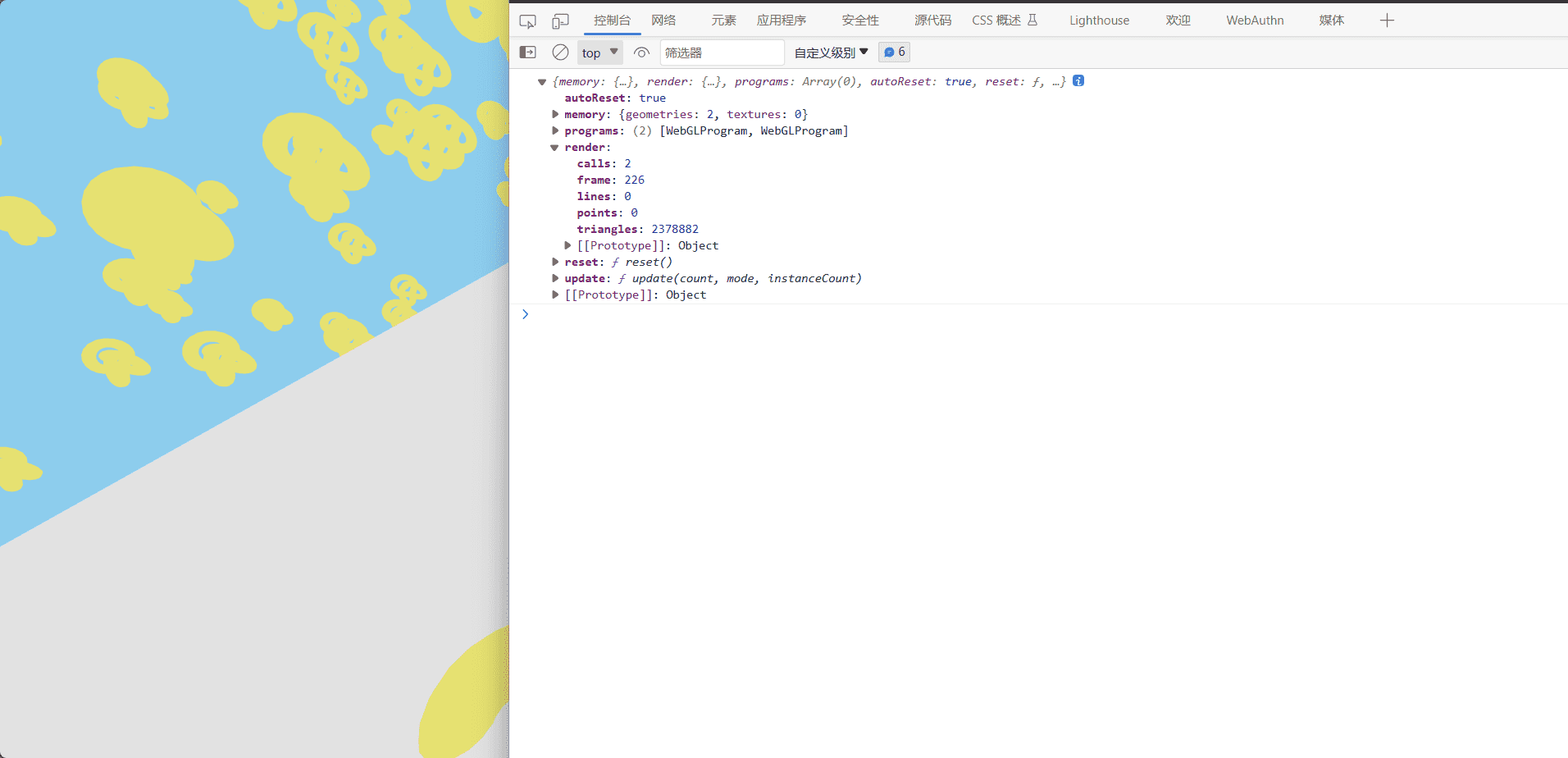1568x758 pixels.
Task: Open the WebAuthn tab
Action: tap(1255, 21)
